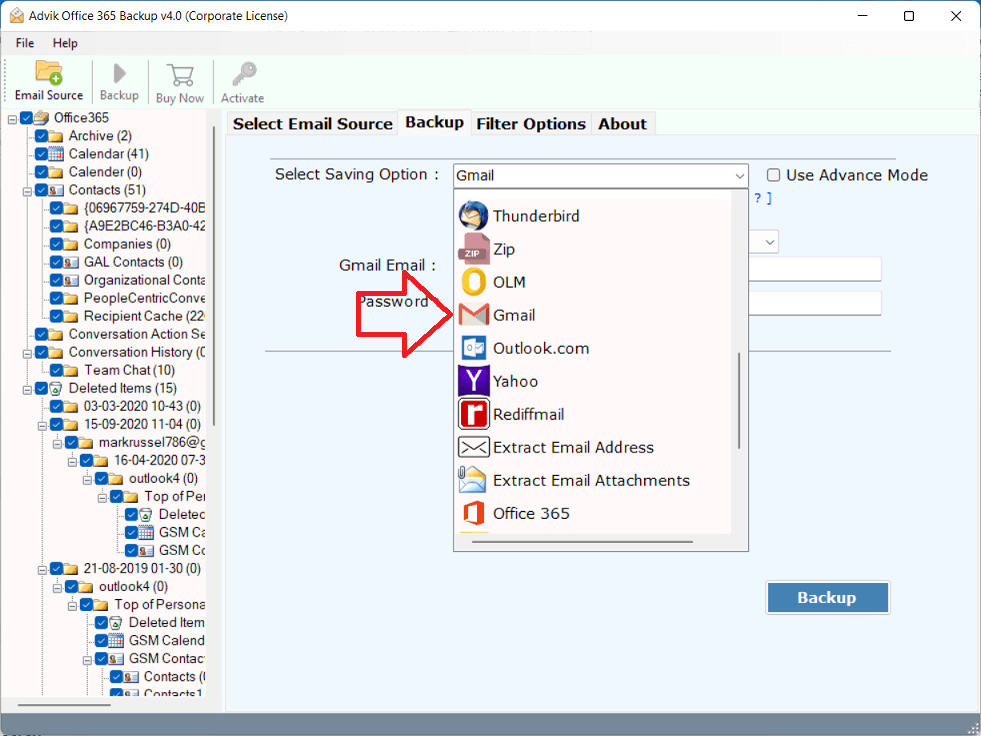The height and width of the screenshot is (736, 981).
Task: Uncheck the Archive (2) checkbox
Action: pyautogui.click(x=41, y=136)
